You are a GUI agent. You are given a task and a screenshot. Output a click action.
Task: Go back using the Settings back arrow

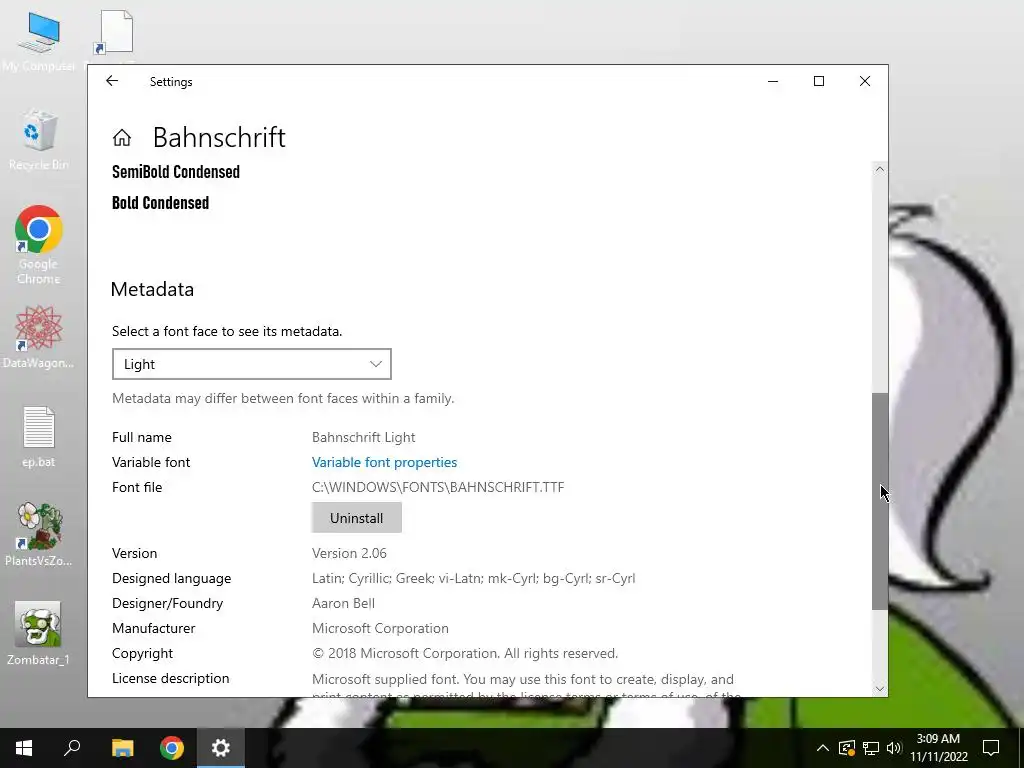click(112, 81)
